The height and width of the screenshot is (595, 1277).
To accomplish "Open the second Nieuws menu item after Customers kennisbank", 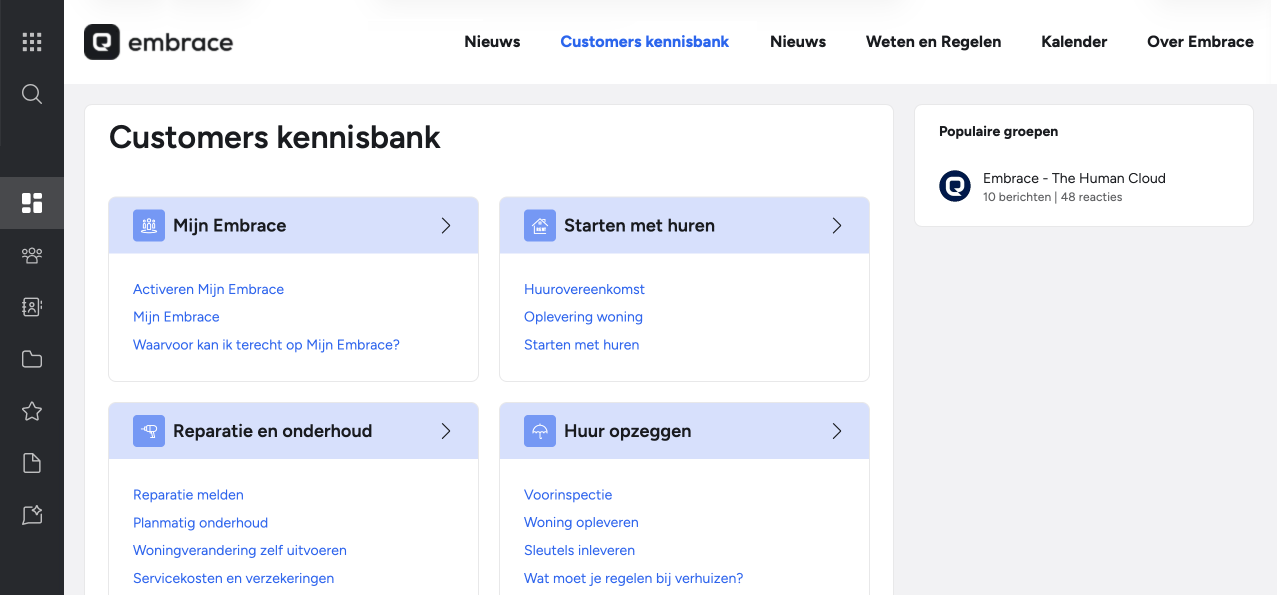I will tap(798, 42).
